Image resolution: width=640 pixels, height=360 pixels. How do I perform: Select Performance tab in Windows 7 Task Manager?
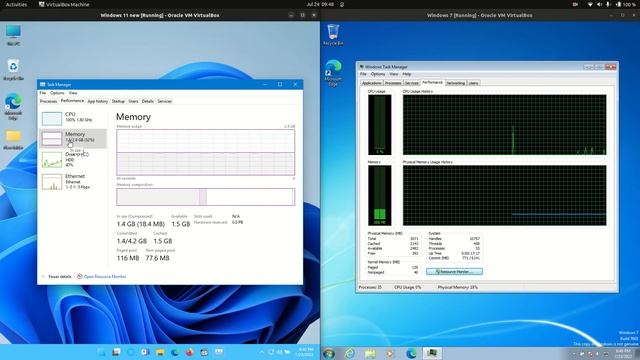[432, 83]
